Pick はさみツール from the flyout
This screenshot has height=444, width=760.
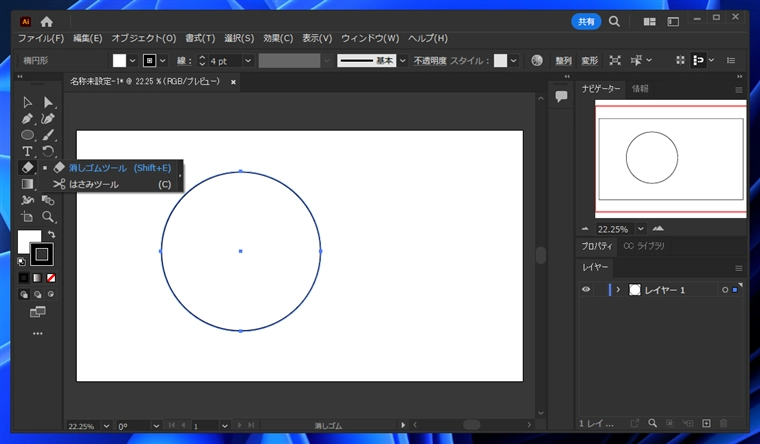point(93,184)
